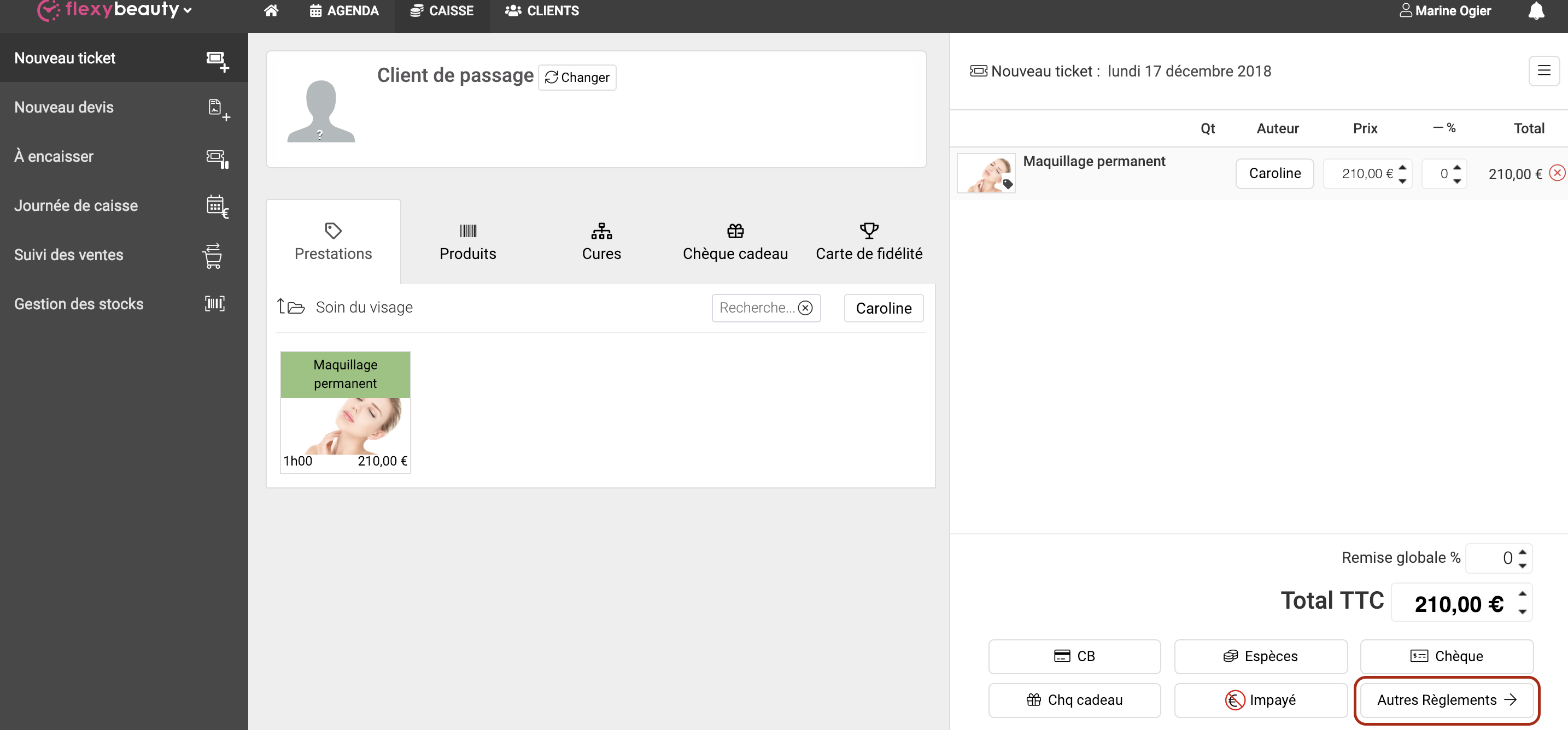The width and height of the screenshot is (1568, 730).
Task: Click the Total column header
Action: [1529, 128]
